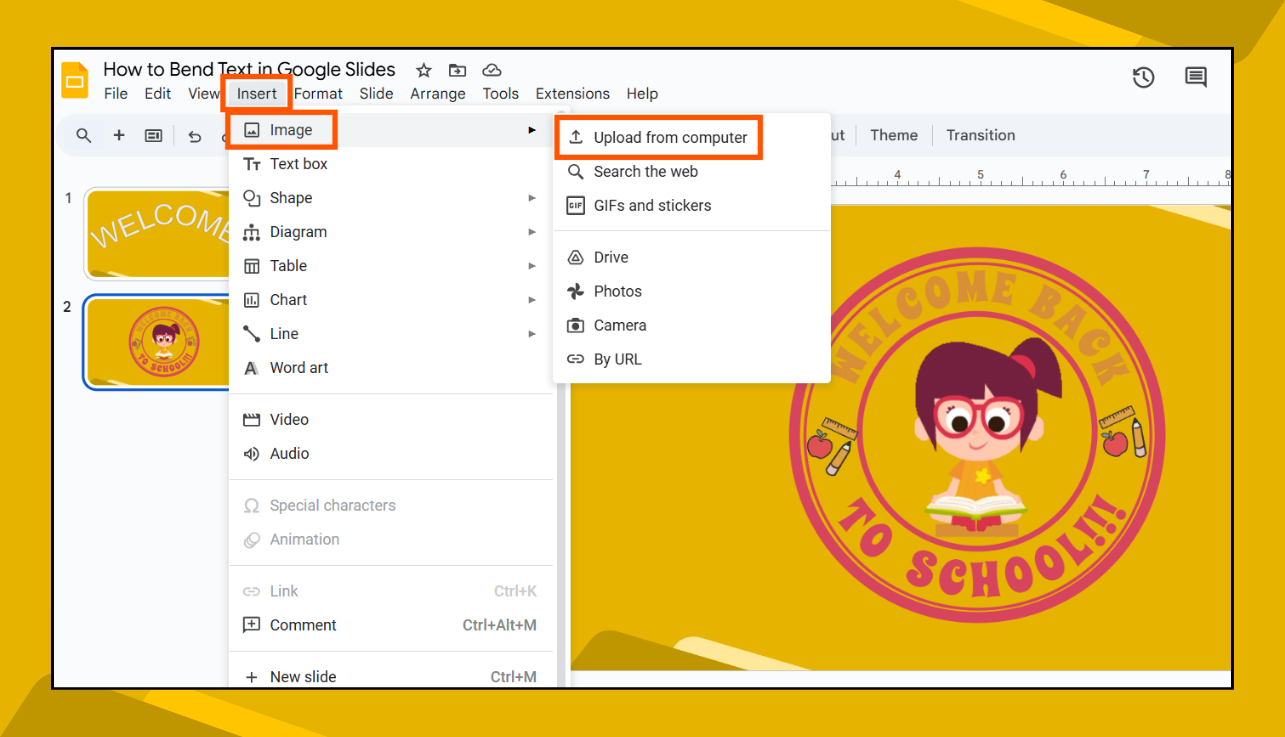Image resolution: width=1285 pixels, height=737 pixels.
Task: Expand the Chart submenu arrow
Action: 532,299
